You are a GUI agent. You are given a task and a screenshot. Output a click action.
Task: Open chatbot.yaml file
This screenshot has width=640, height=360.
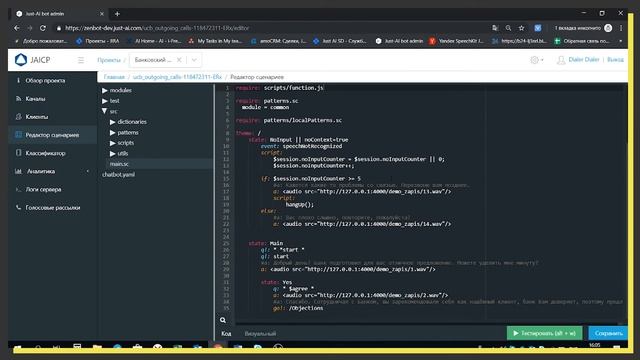coord(118,174)
